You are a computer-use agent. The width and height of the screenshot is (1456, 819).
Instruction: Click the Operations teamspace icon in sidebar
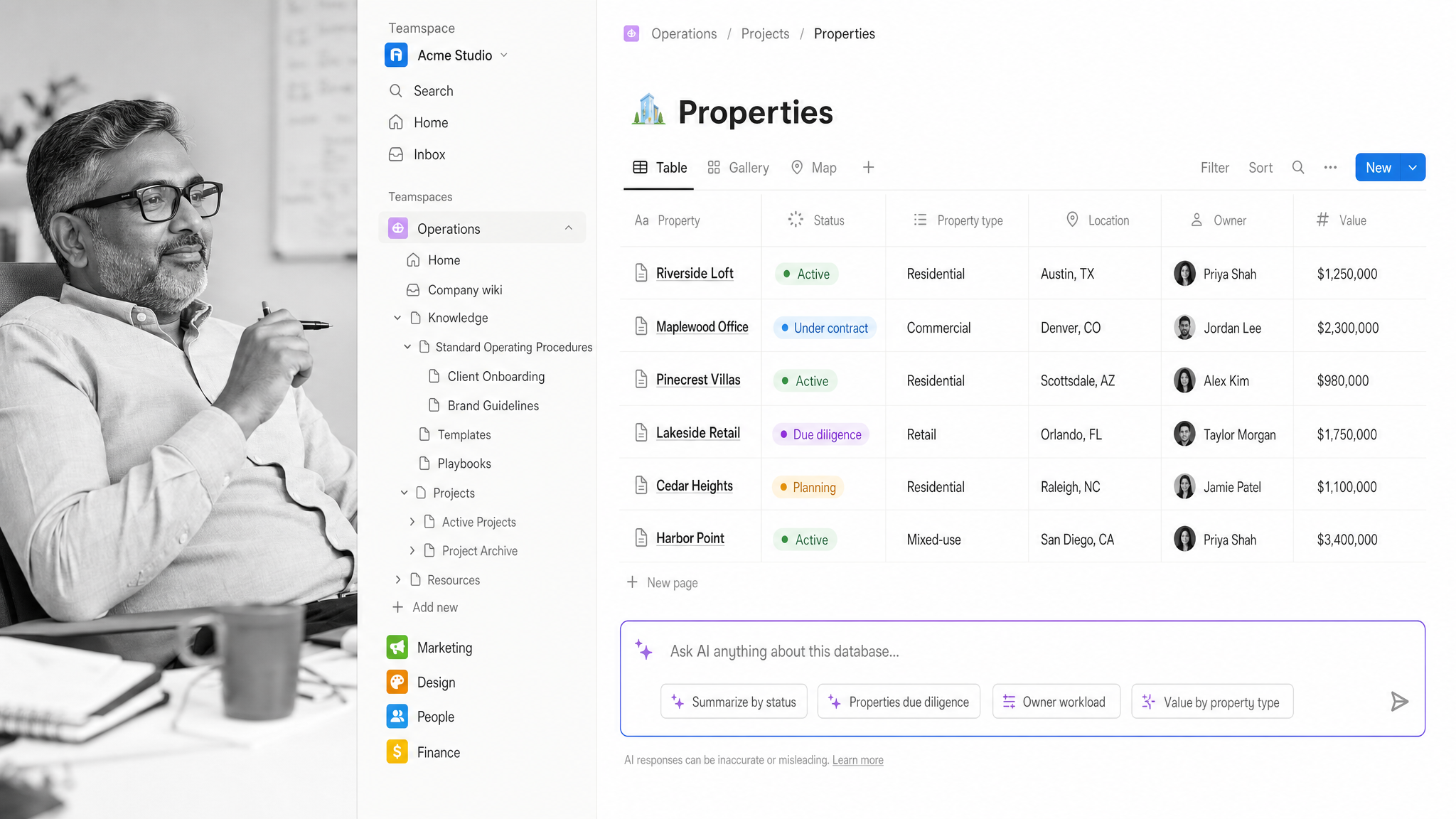[x=398, y=228]
